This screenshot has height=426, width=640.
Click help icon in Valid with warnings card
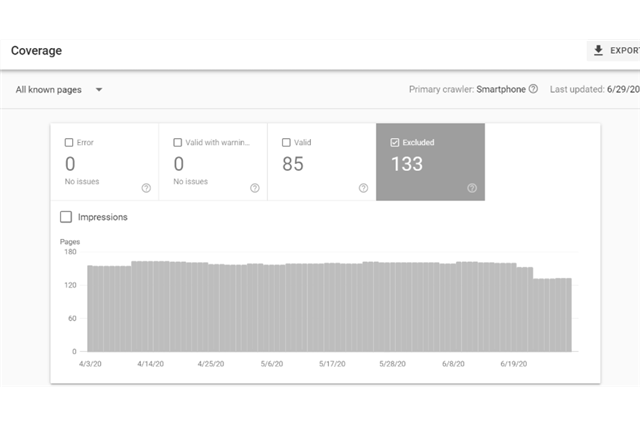click(254, 188)
